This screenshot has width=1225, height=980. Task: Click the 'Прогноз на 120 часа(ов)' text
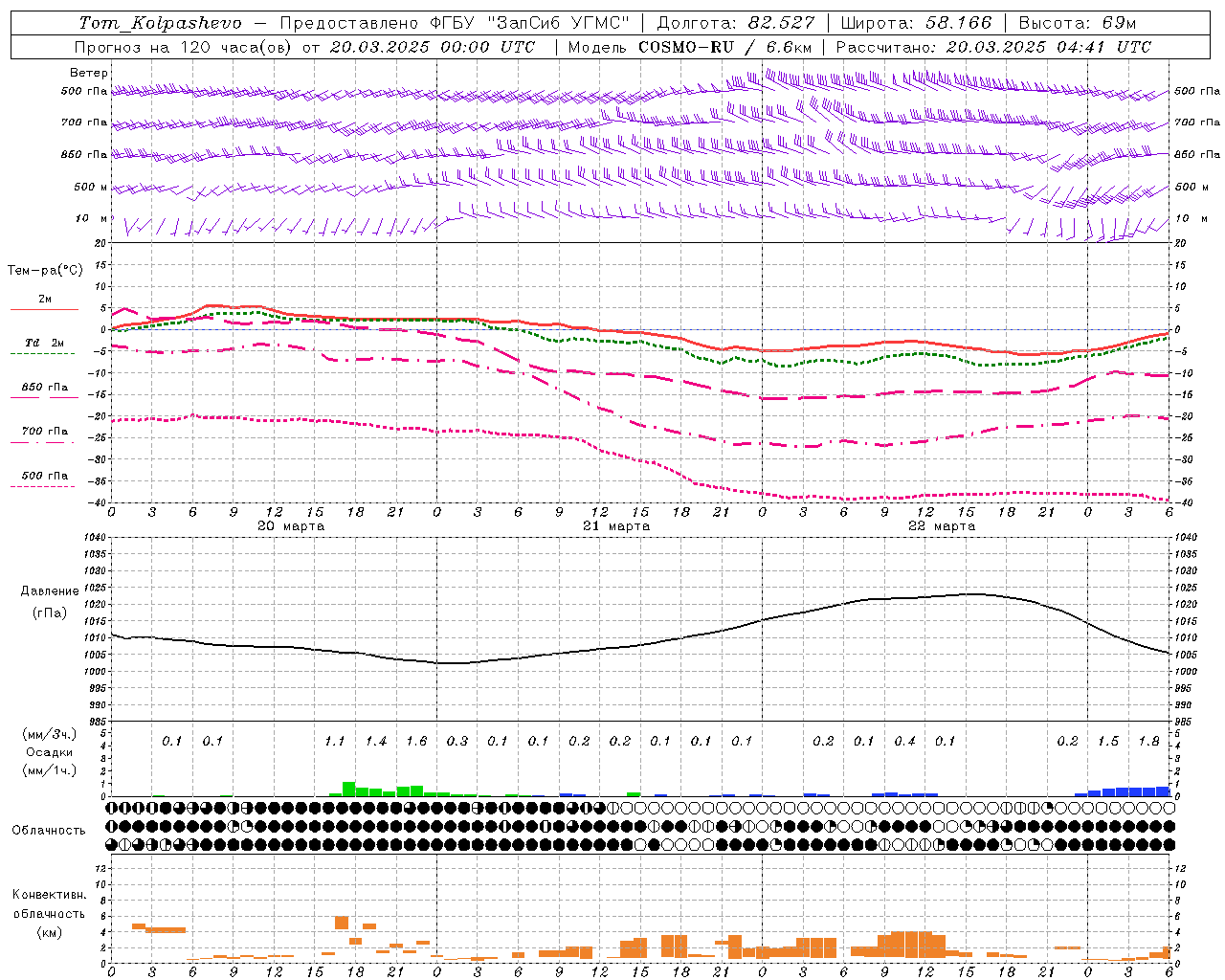[184, 47]
